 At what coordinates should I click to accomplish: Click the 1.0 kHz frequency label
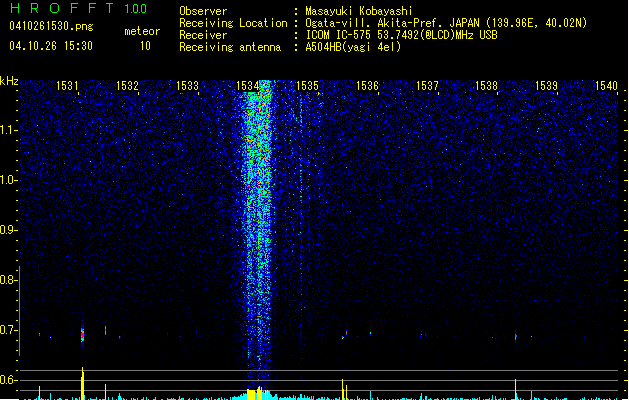[8, 180]
